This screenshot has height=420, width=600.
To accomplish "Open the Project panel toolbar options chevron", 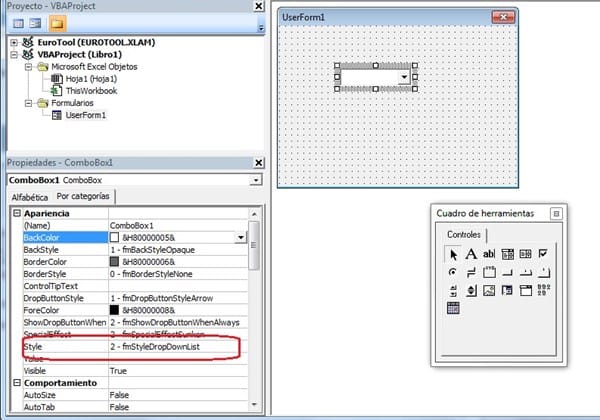I will pyautogui.click(x=261, y=28).
